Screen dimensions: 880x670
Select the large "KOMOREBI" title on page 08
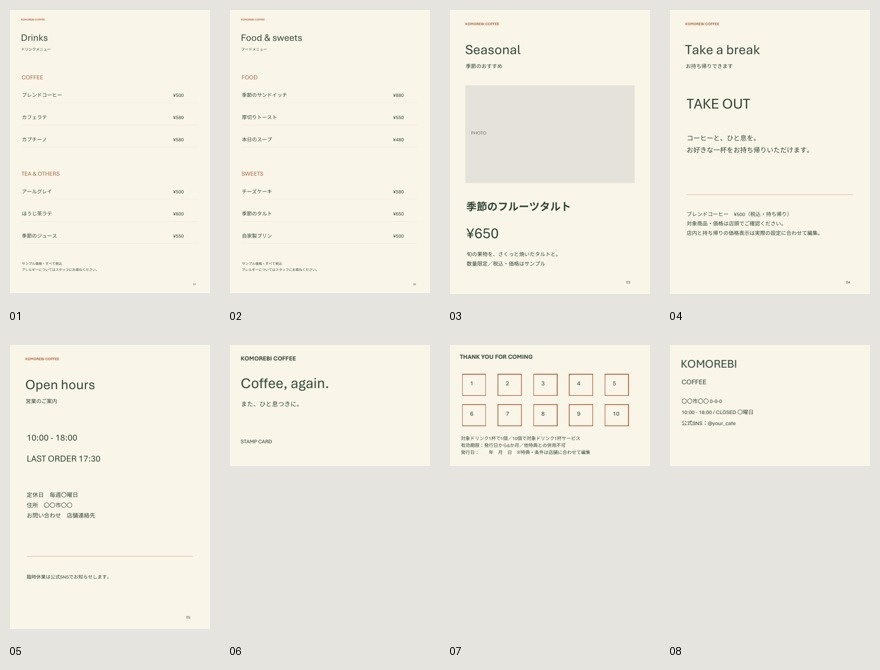[709, 364]
